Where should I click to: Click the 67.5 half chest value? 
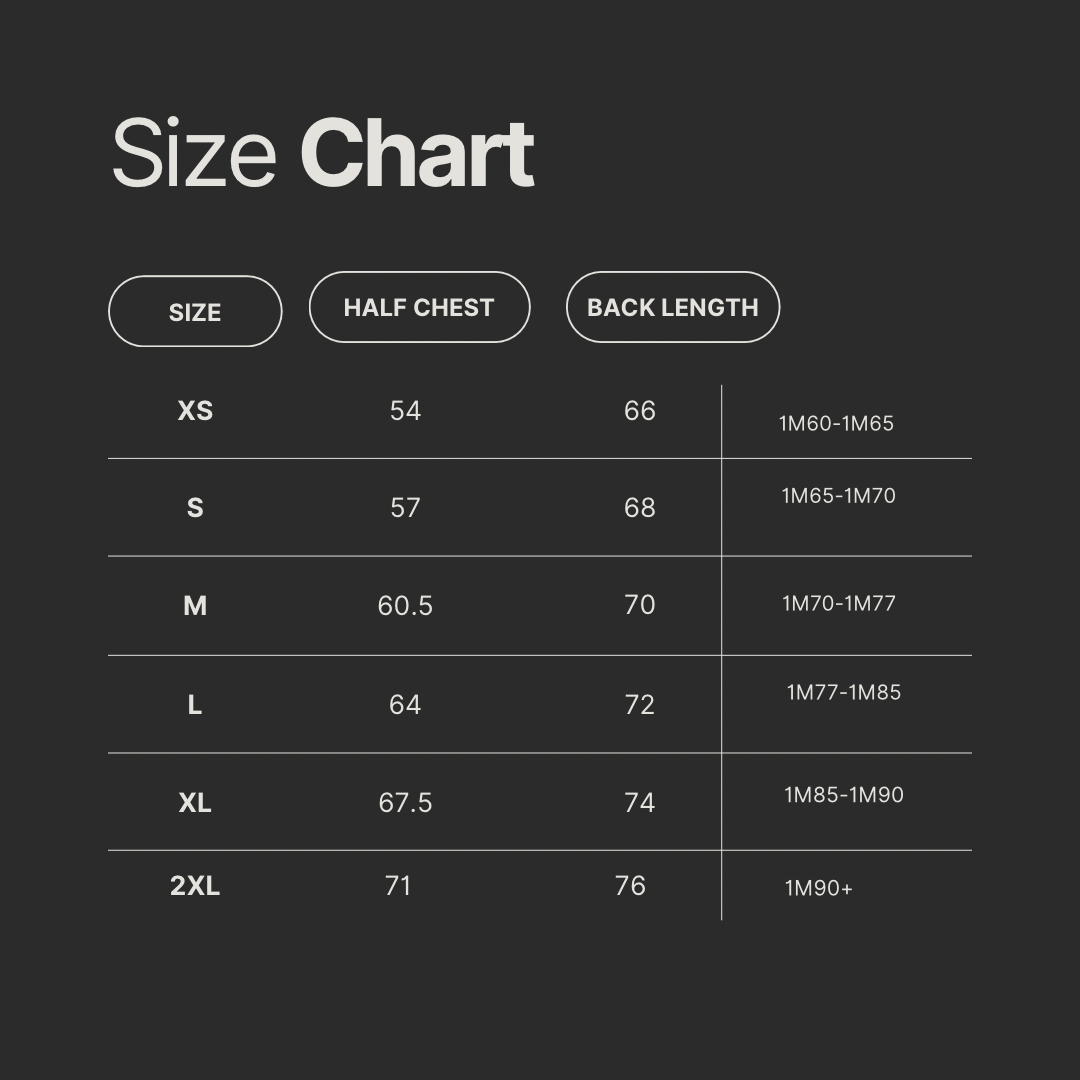[405, 803]
